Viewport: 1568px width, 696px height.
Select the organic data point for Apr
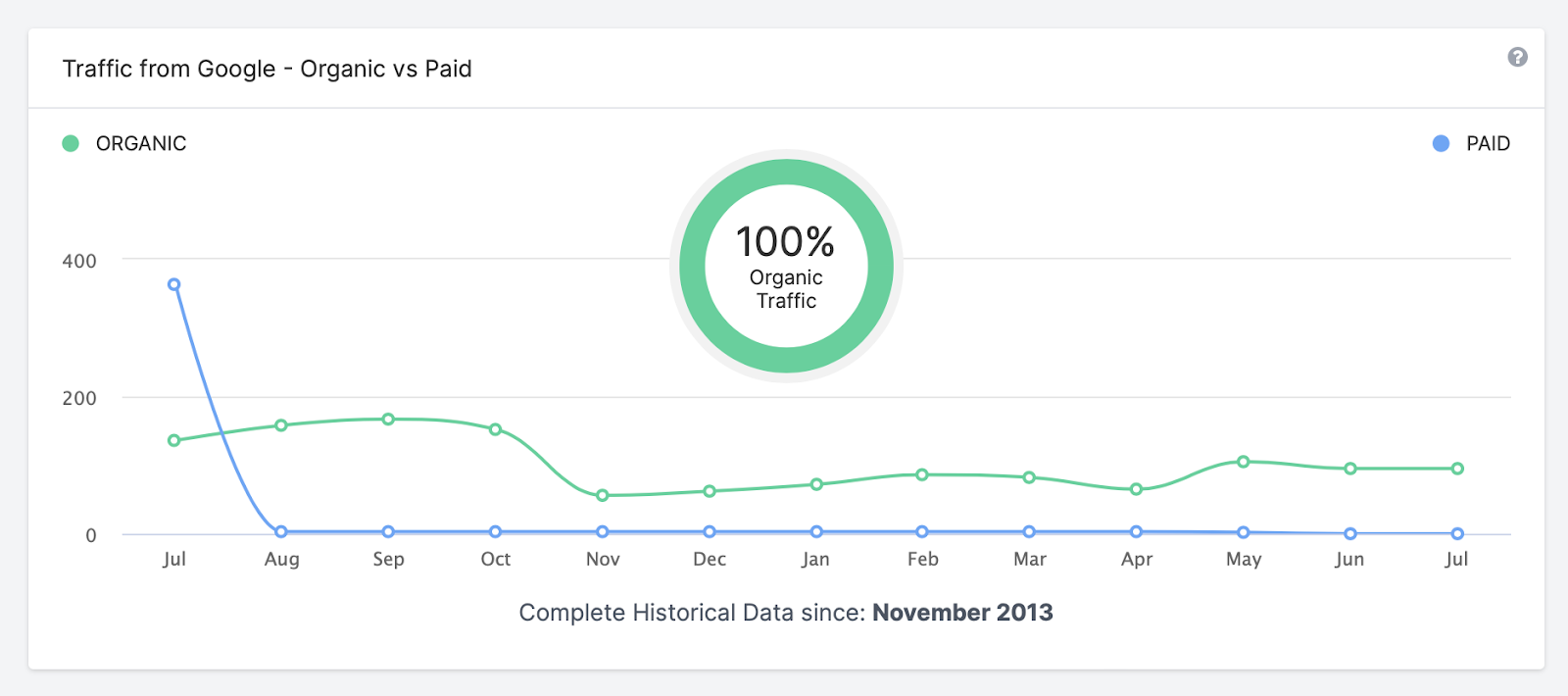pos(1136,489)
